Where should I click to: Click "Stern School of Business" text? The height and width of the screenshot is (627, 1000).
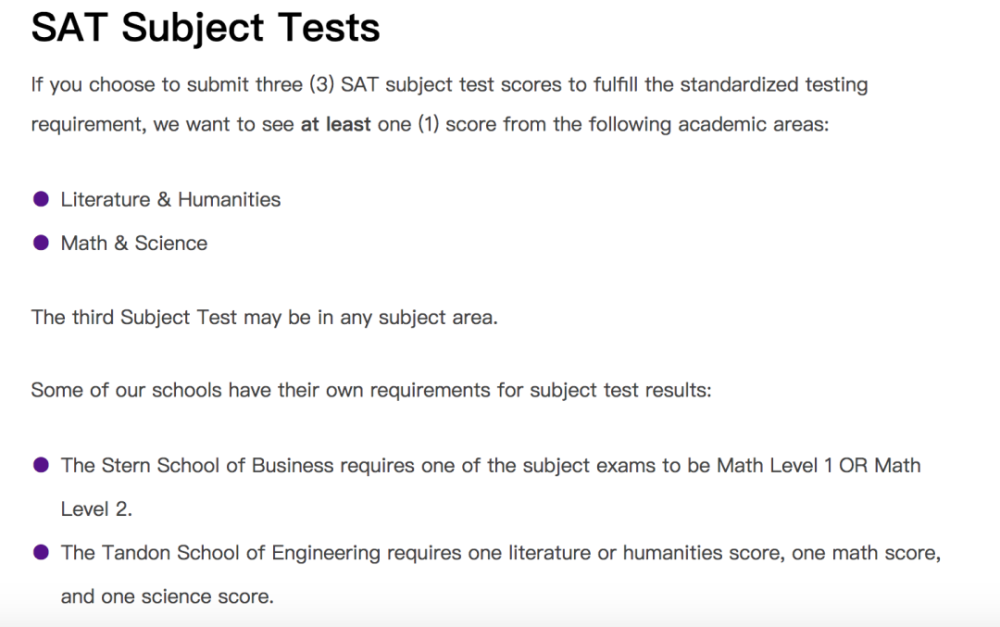(x=217, y=465)
